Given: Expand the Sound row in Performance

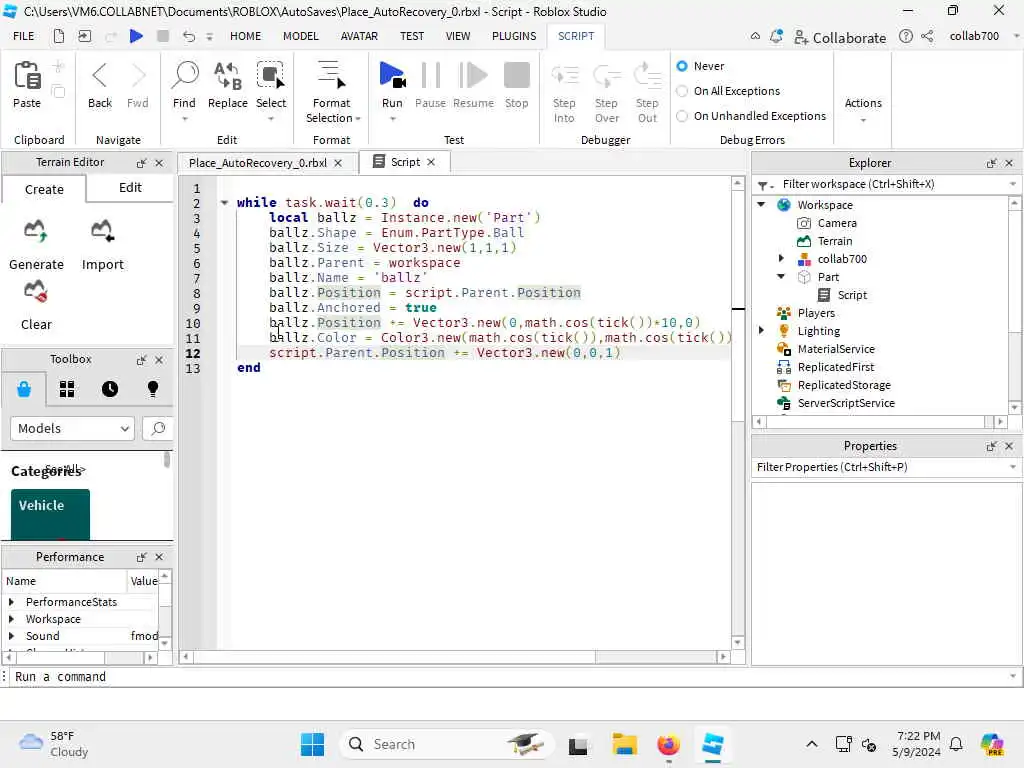Looking at the screenshot, I should (x=11, y=636).
